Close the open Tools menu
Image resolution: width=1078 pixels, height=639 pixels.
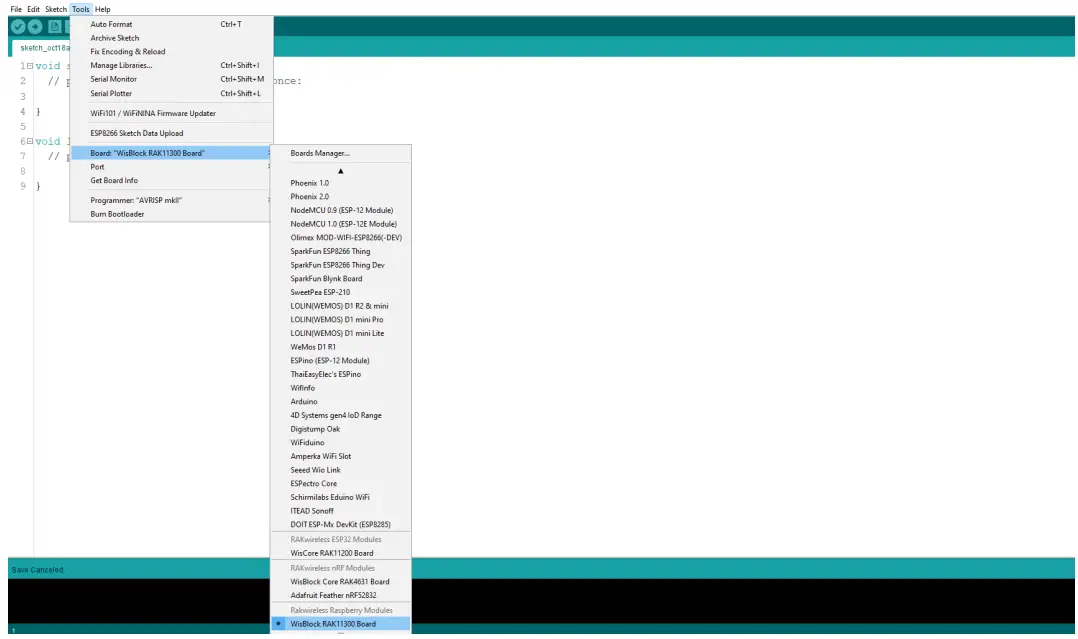coord(80,9)
